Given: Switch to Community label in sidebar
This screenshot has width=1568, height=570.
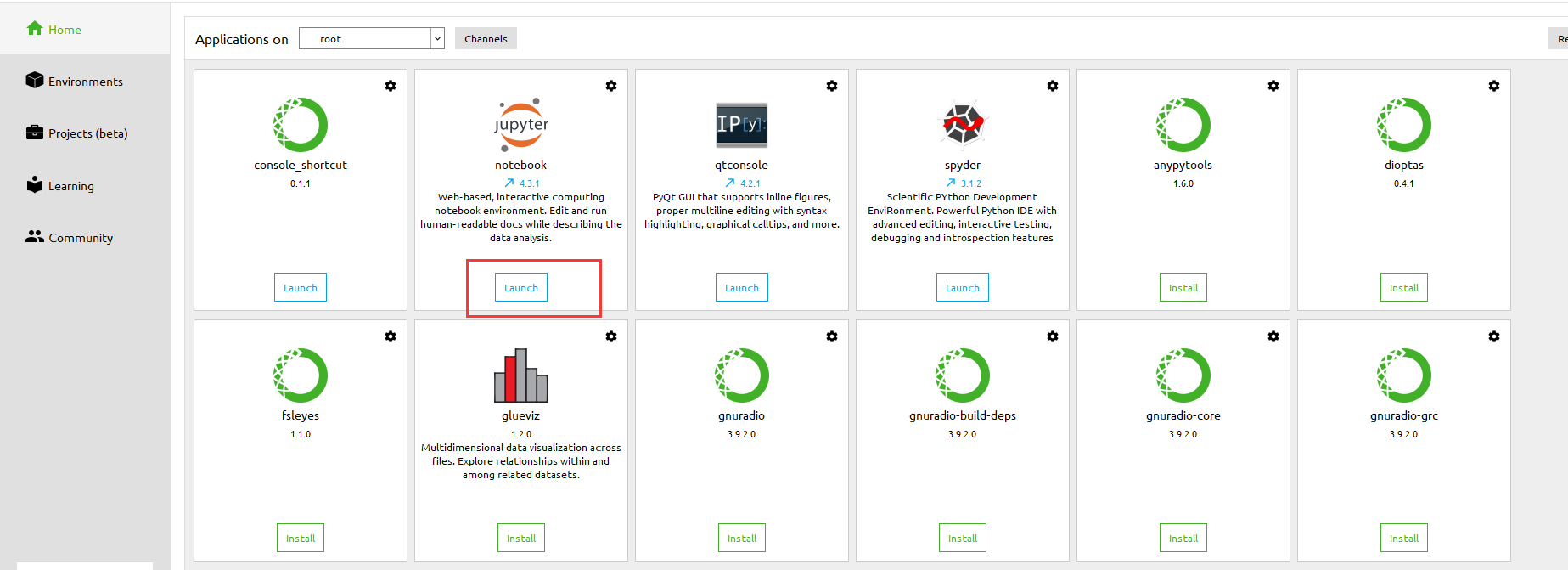Looking at the screenshot, I should tap(81, 238).
